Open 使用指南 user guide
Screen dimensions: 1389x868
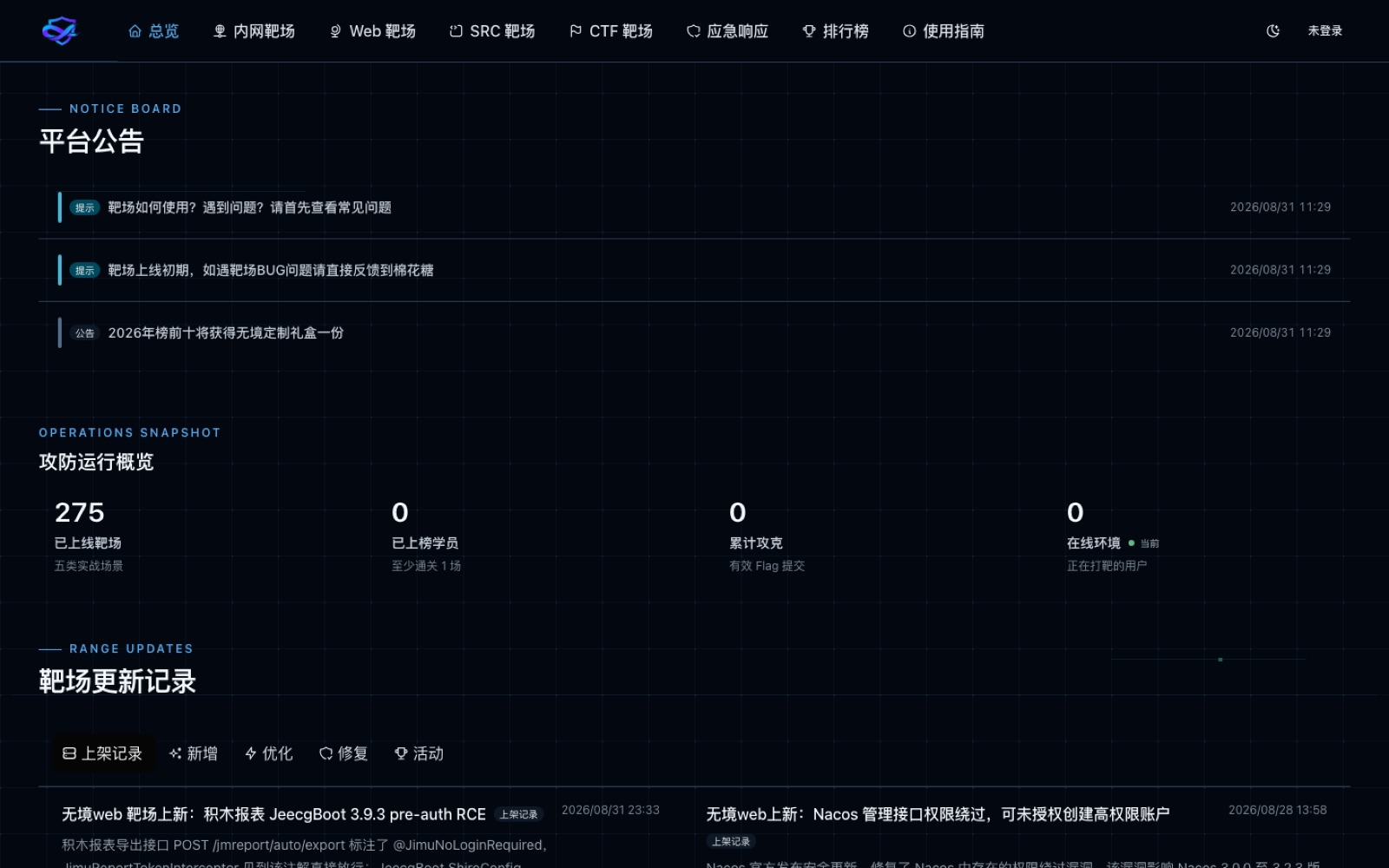(x=944, y=31)
